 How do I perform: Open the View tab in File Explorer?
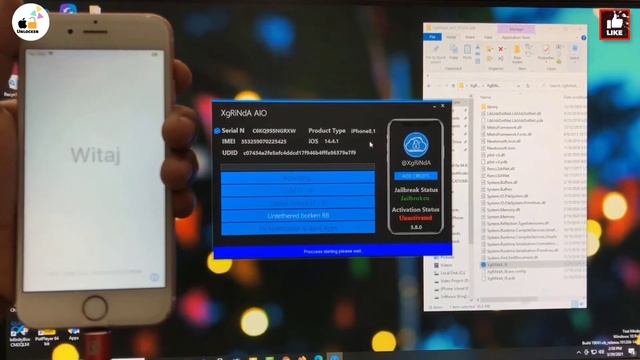click(x=488, y=37)
